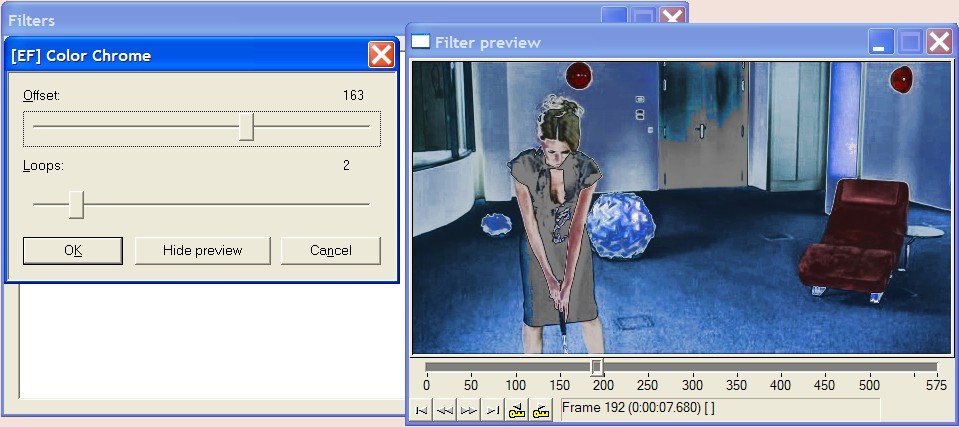Click the 0 start mark on ruler
Viewport: 959px width, 427px height.
tap(426, 385)
